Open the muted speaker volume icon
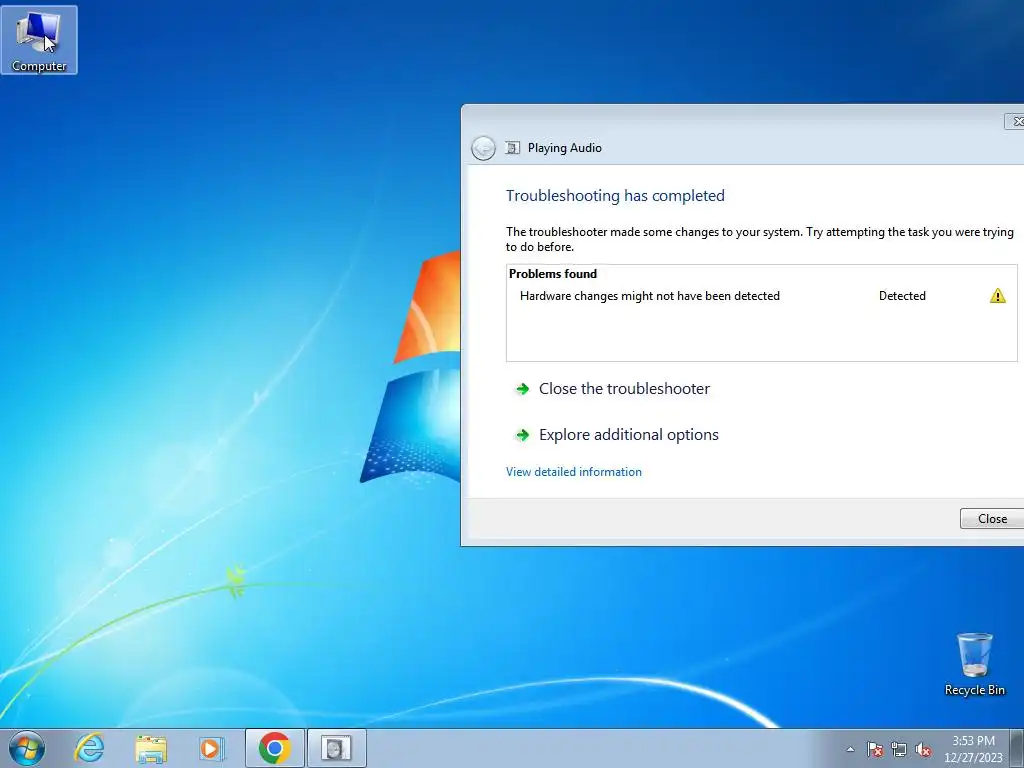This screenshot has height=768, width=1024. tap(923, 749)
